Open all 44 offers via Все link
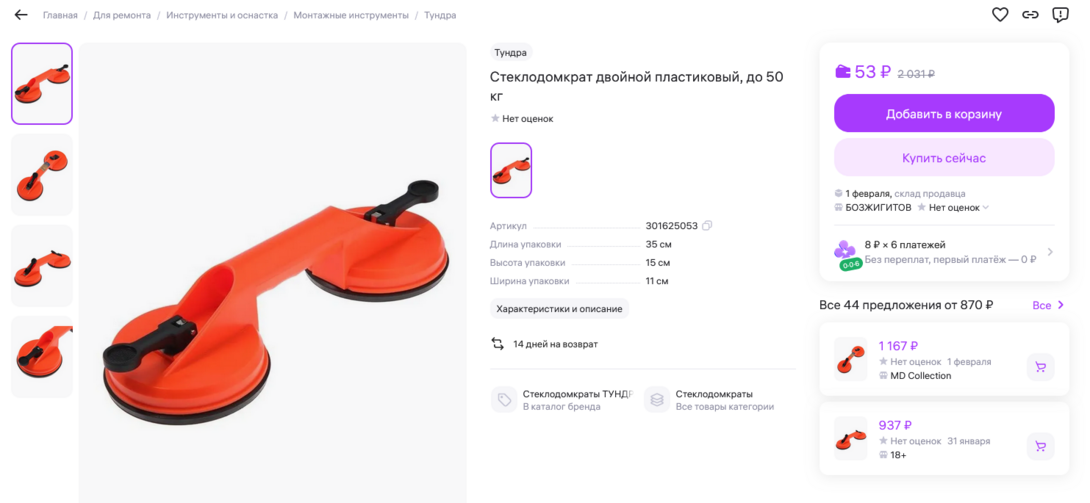1090x503 pixels. pos(1048,305)
